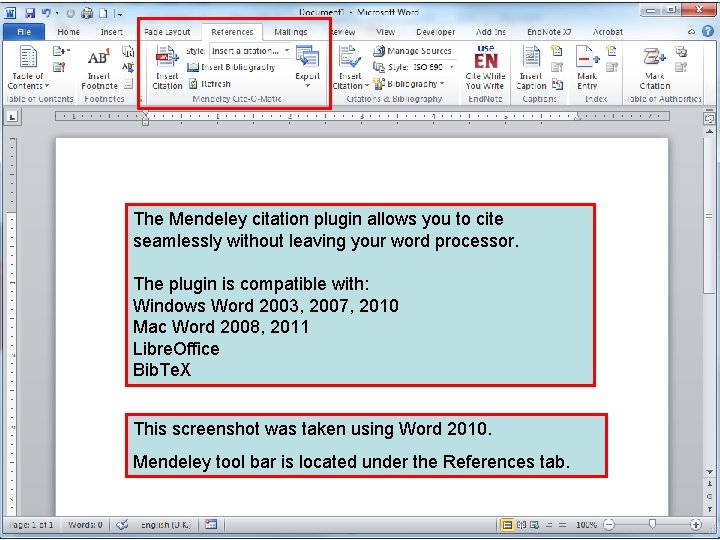Image resolution: width=720 pixels, height=540 pixels.
Task: Click the Mendeley Refresh button
Action: point(210,84)
